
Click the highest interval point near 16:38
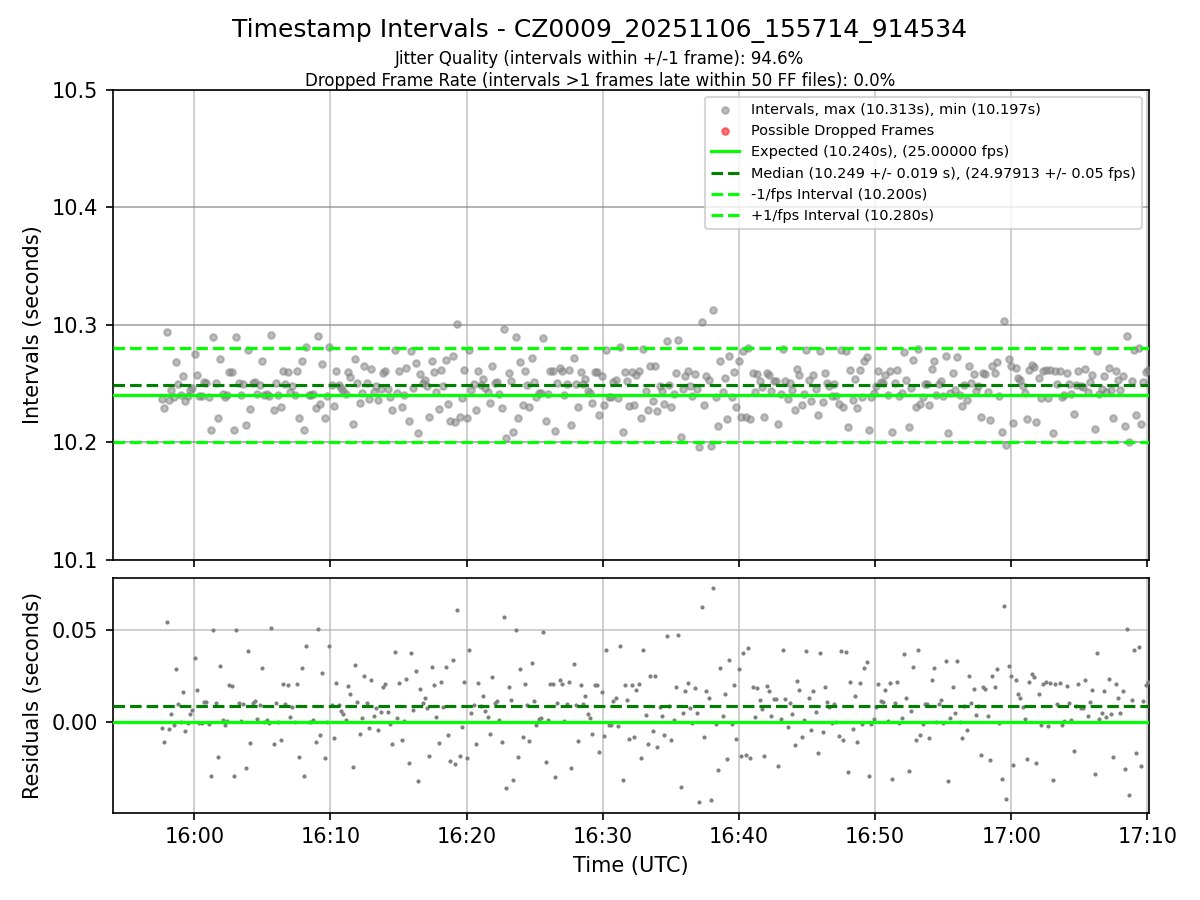click(713, 310)
